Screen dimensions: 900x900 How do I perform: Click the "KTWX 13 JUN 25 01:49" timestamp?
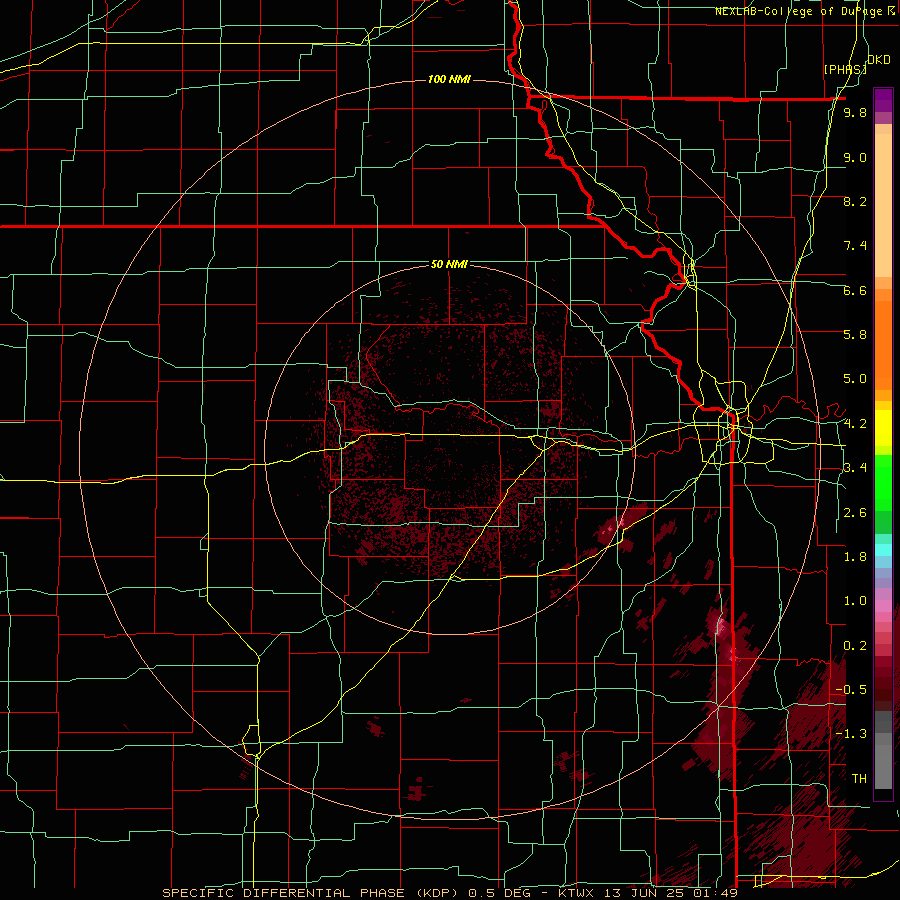647,893
